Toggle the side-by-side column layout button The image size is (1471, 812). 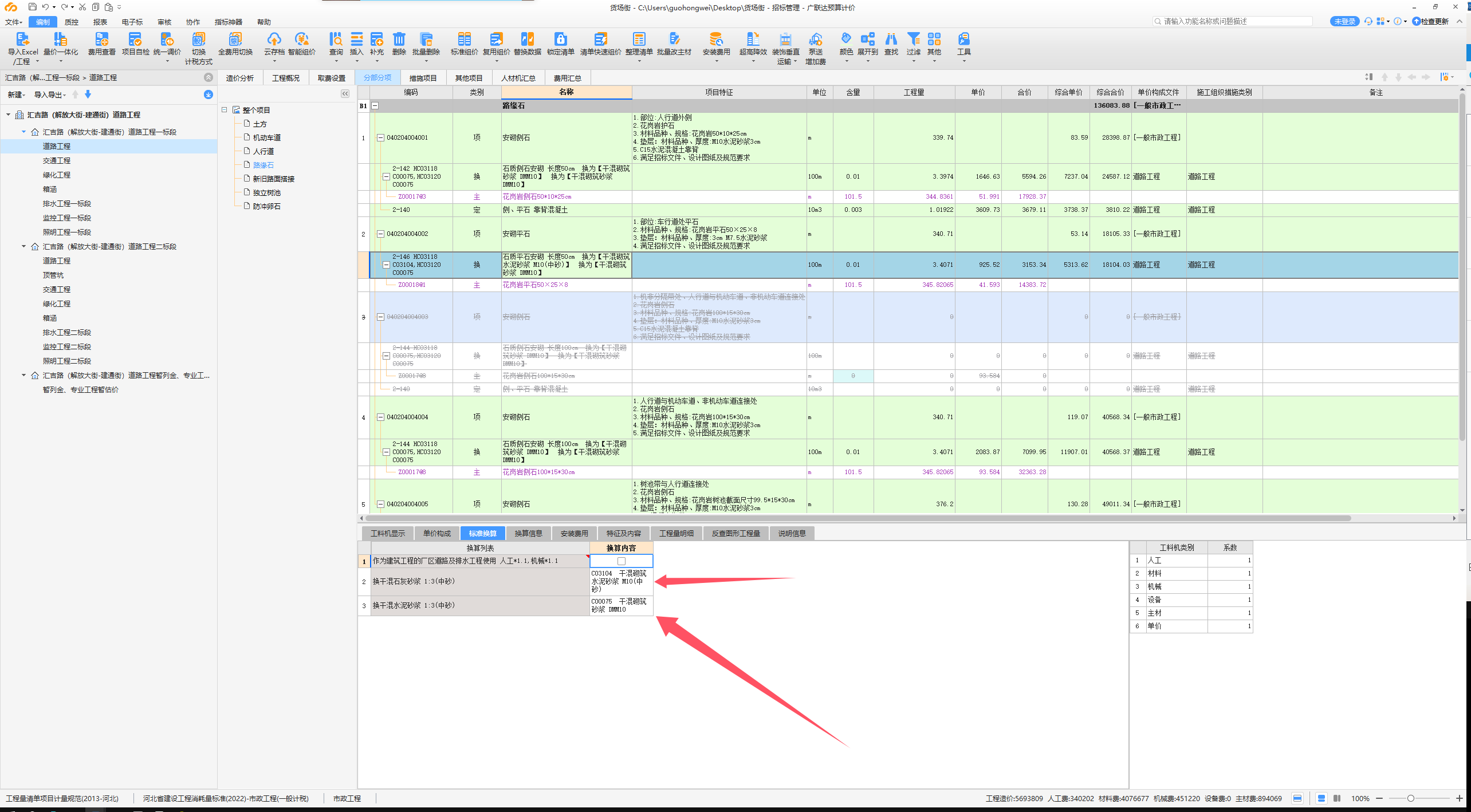[x=1337, y=798]
